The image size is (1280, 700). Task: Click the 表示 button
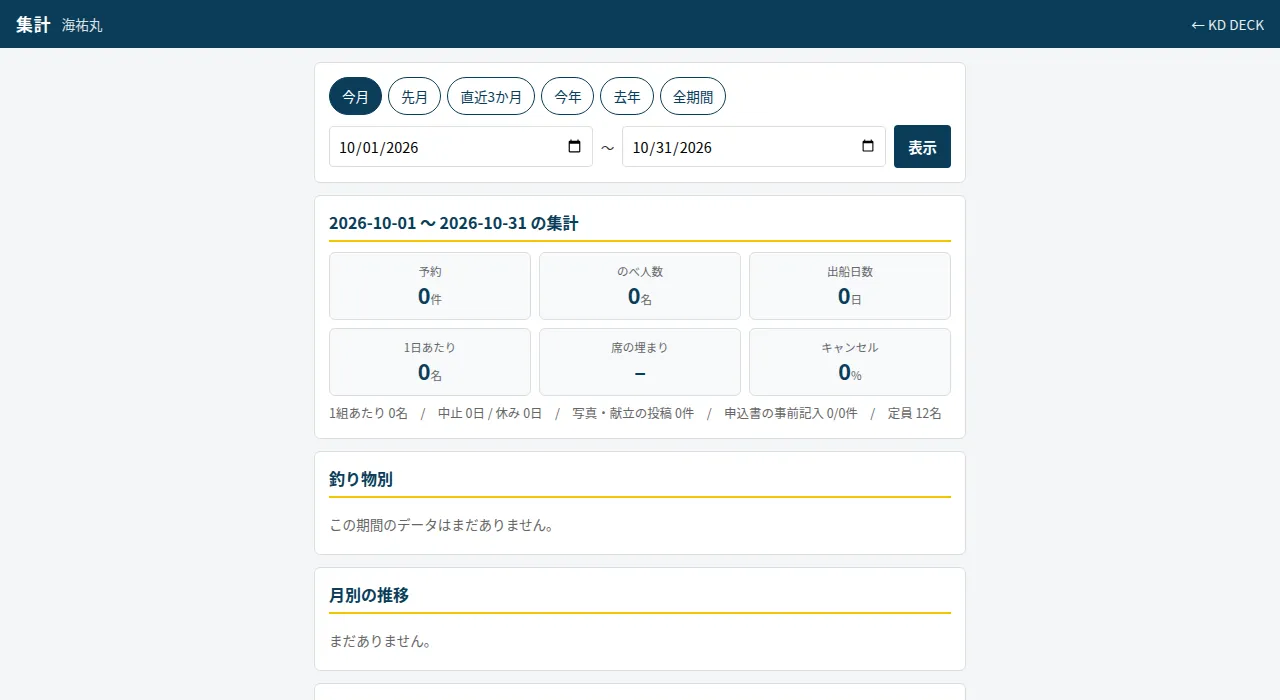tap(922, 147)
